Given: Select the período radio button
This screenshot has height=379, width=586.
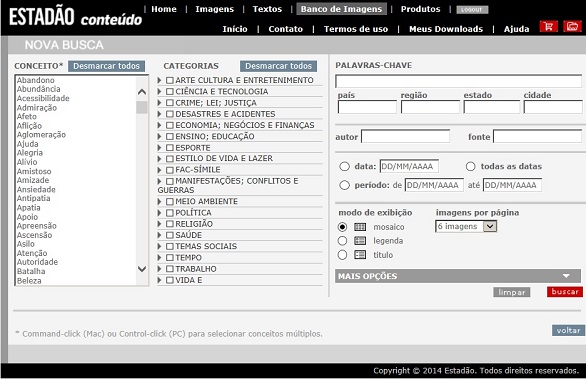Looking at the screenshot, I should coord(344,185).
